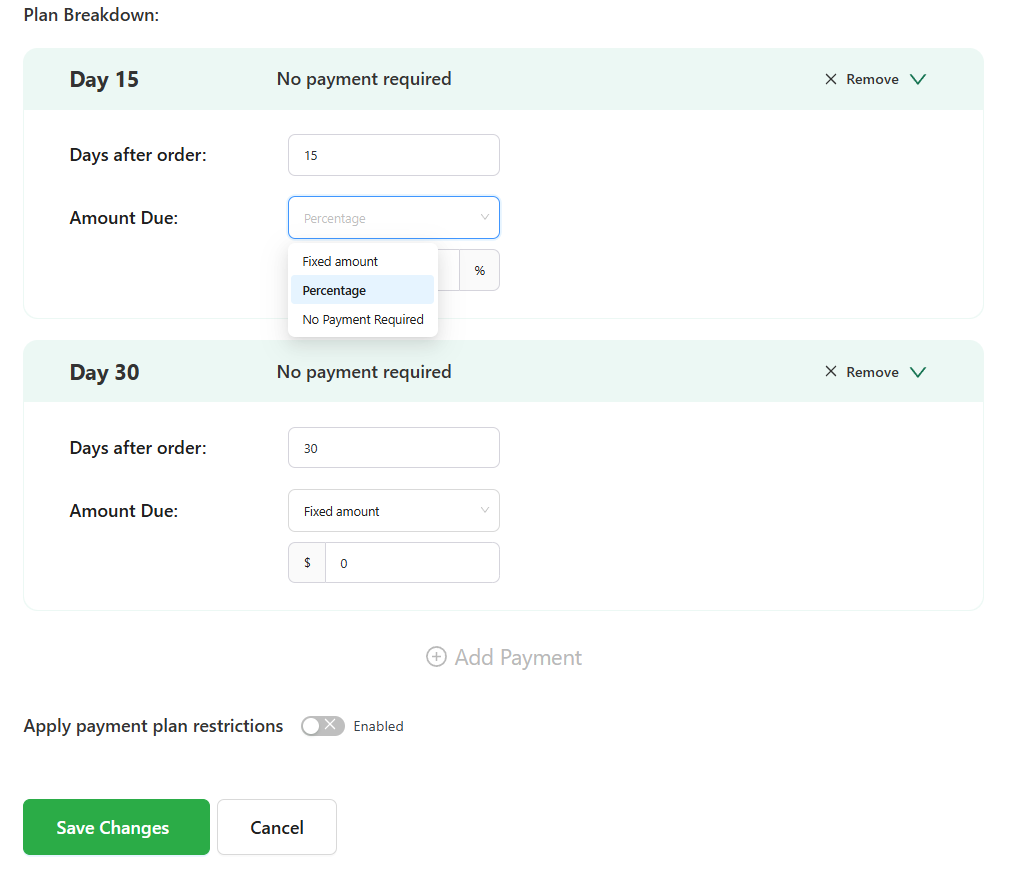Image resolution: width=1009 pixels, height=873 pixels.
Task: Cancel editing the payment plan
Action: (277, 827)
